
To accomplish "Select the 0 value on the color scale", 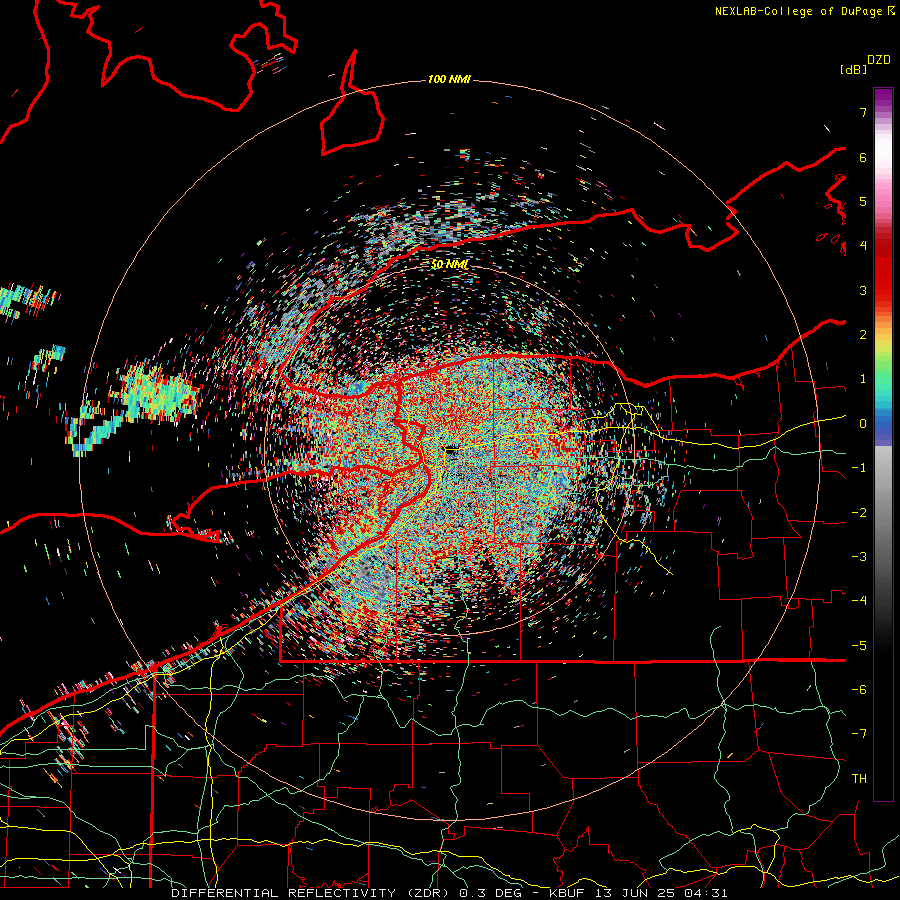I will click(863, 424).
